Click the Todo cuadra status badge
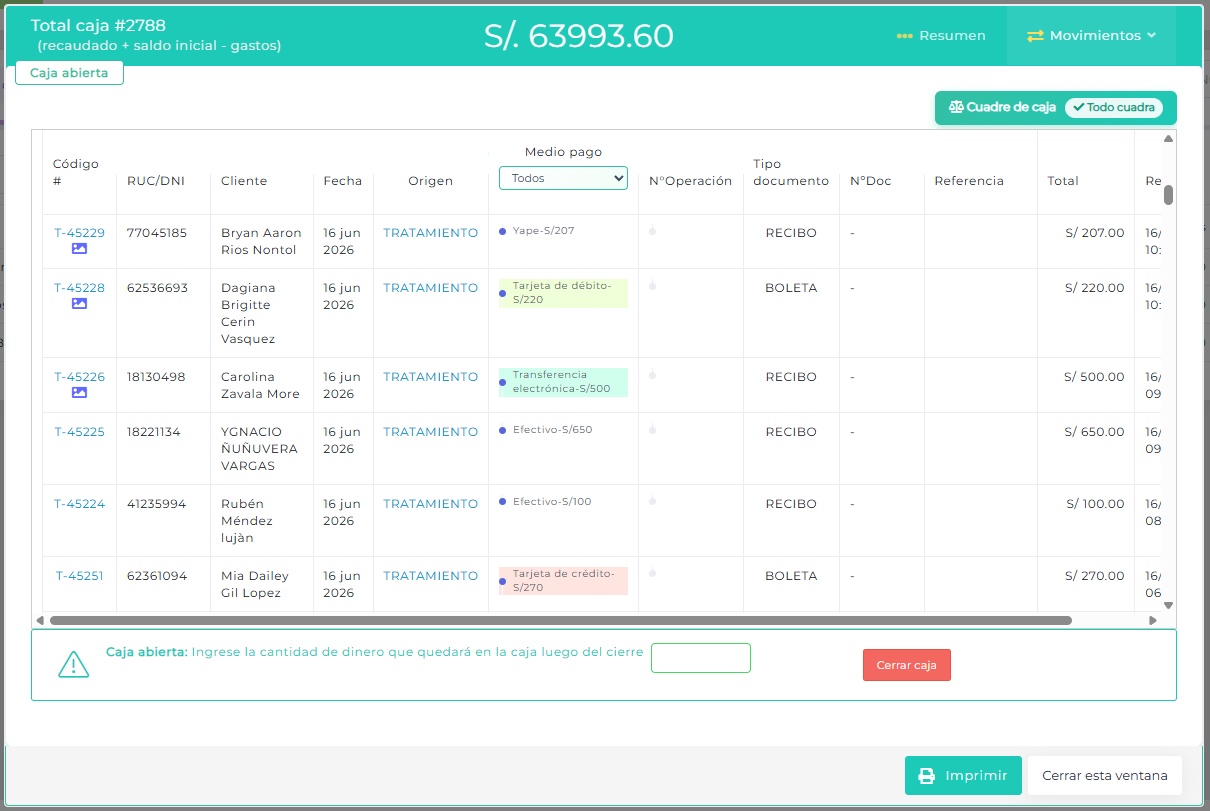This screenshot has width=1210, height=811. point(1113,107)
